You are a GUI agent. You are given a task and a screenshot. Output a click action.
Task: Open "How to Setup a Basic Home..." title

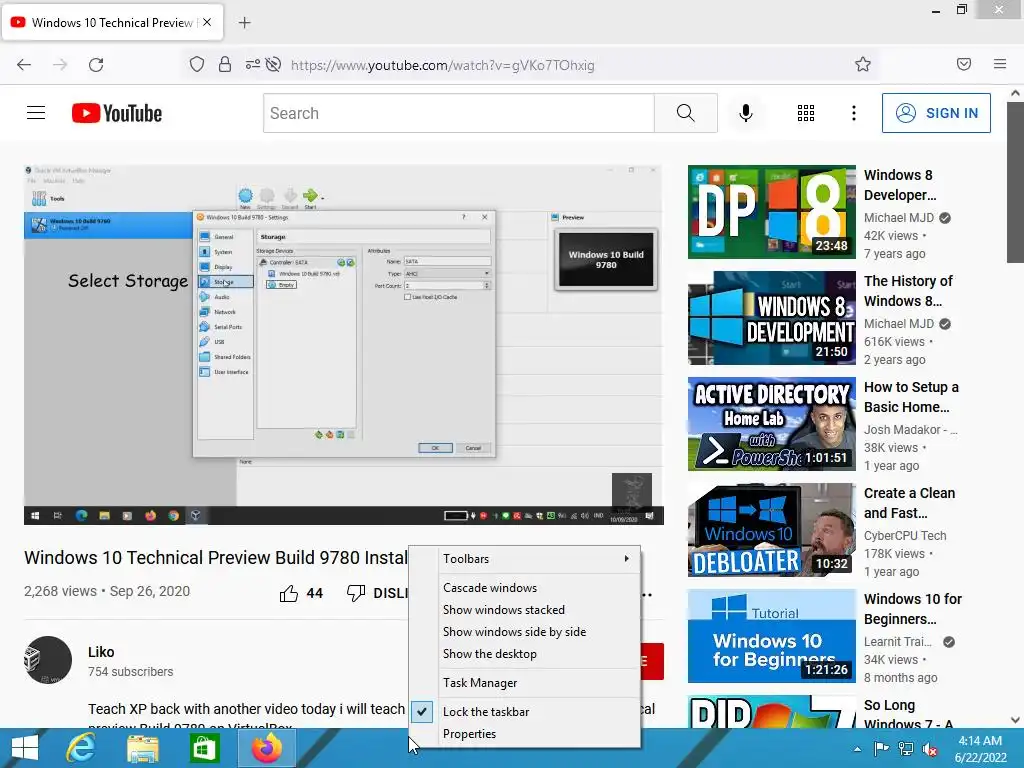click(x=911, y=397)
